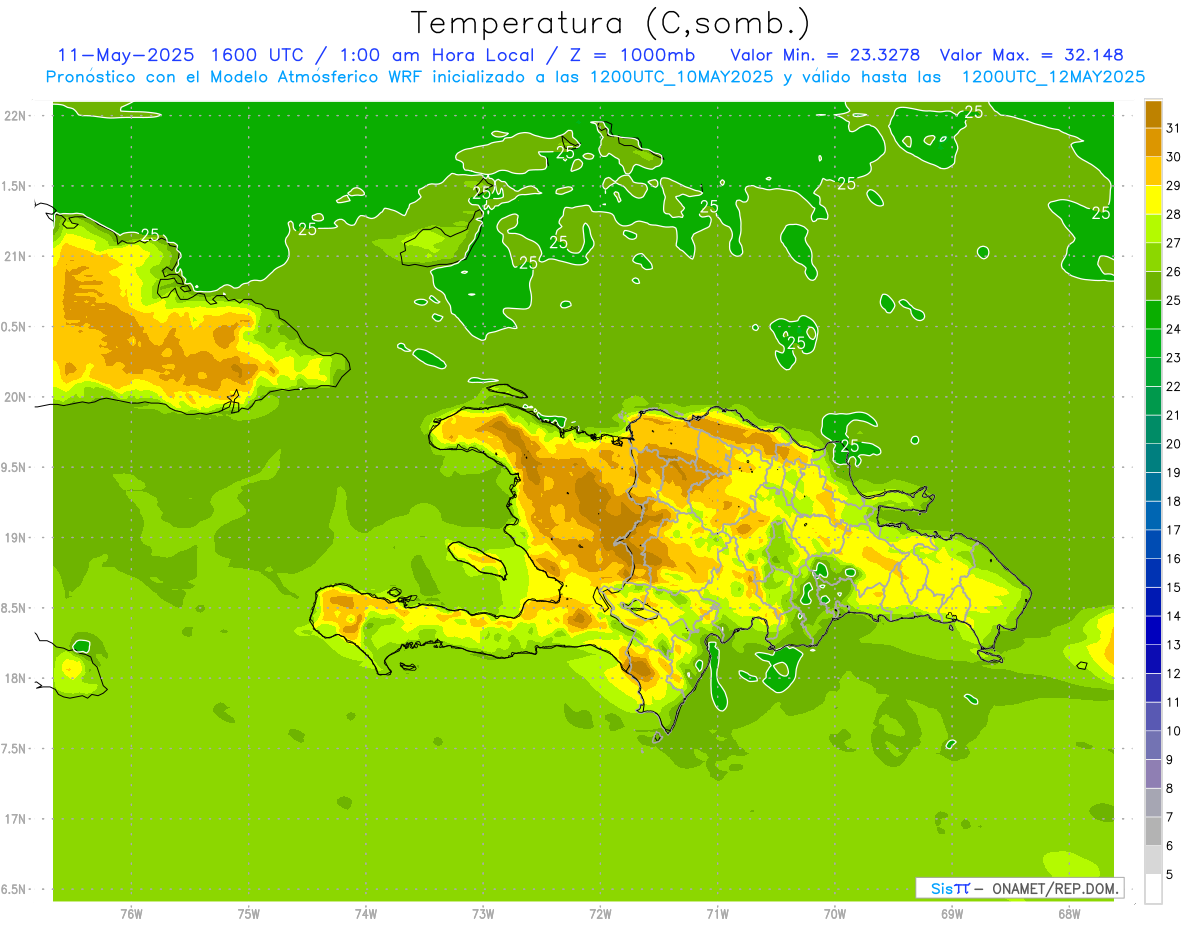Viewport: 1200px width, 927px height.
Task: Click the 21N latitude label
Action: 15,256
